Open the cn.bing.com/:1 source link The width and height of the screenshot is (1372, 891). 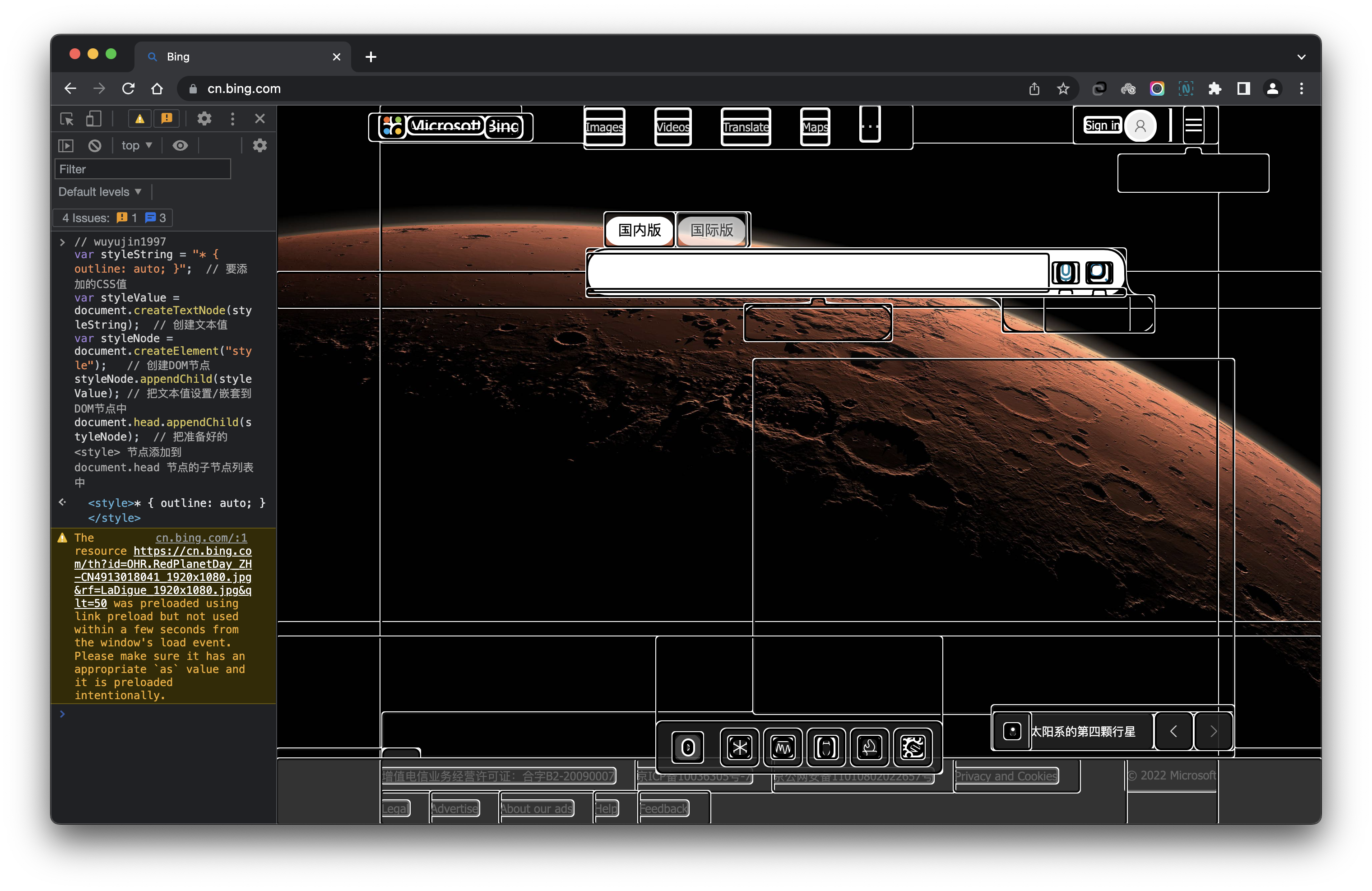(x=201, y=538)
